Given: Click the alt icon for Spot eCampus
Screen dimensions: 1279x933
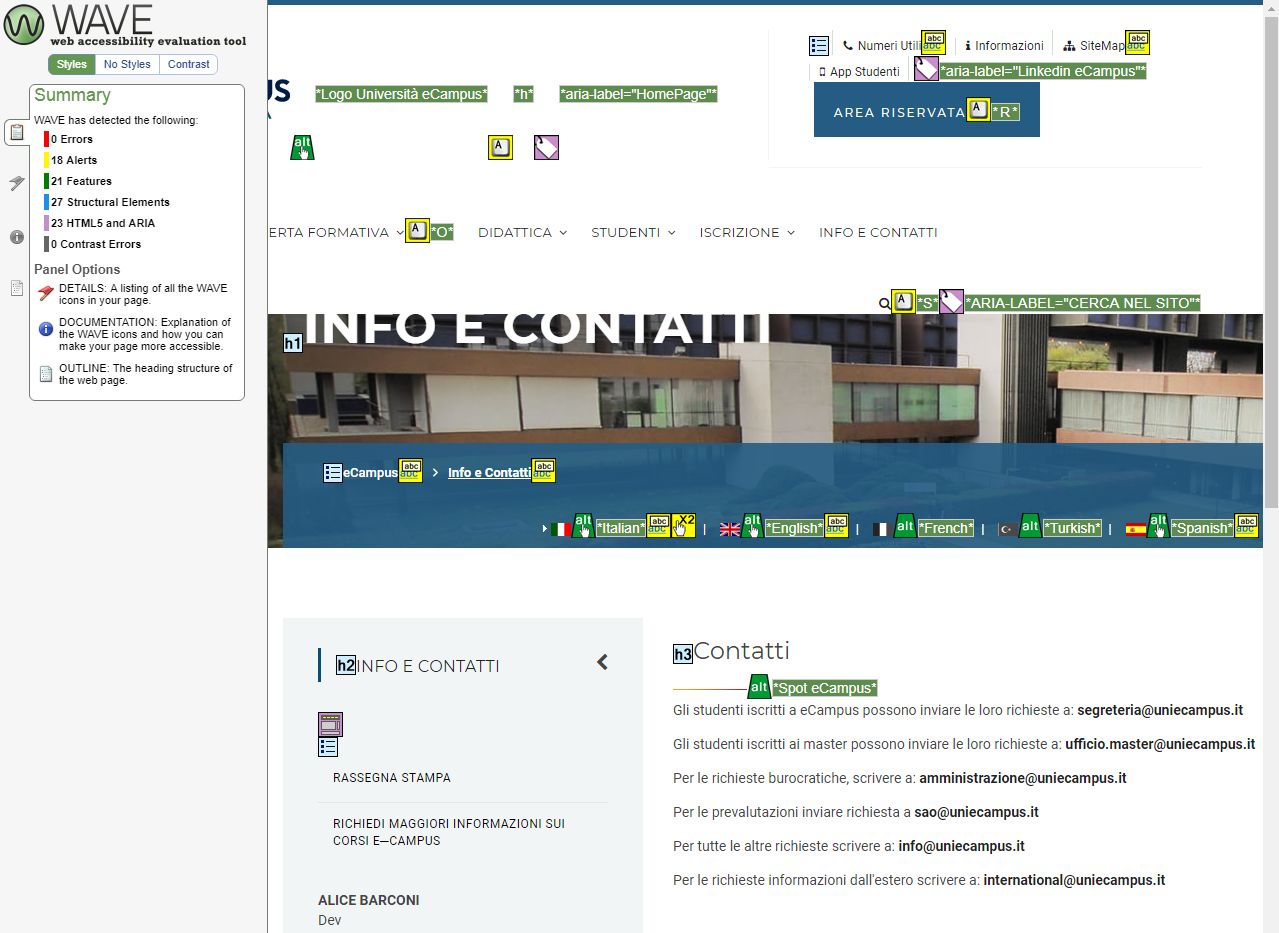Looking at the screenshot, I should pos(760,686).
